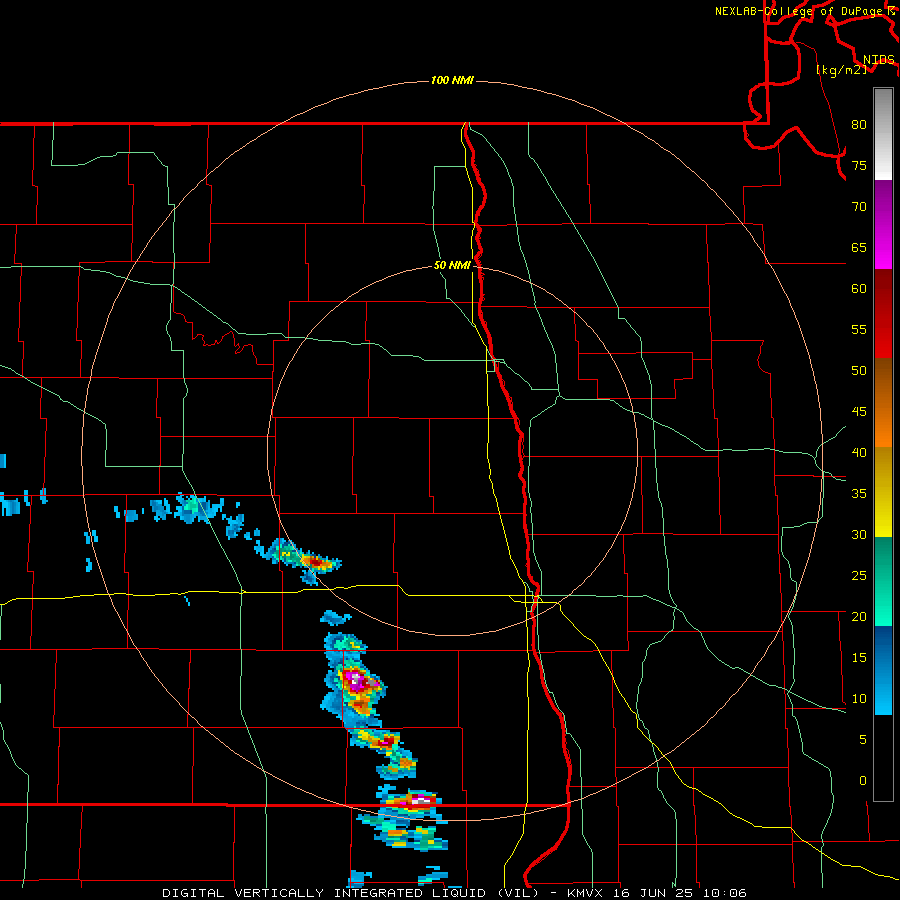Click the scale value 40
This screenshot has width=900, height=900.
859,452
